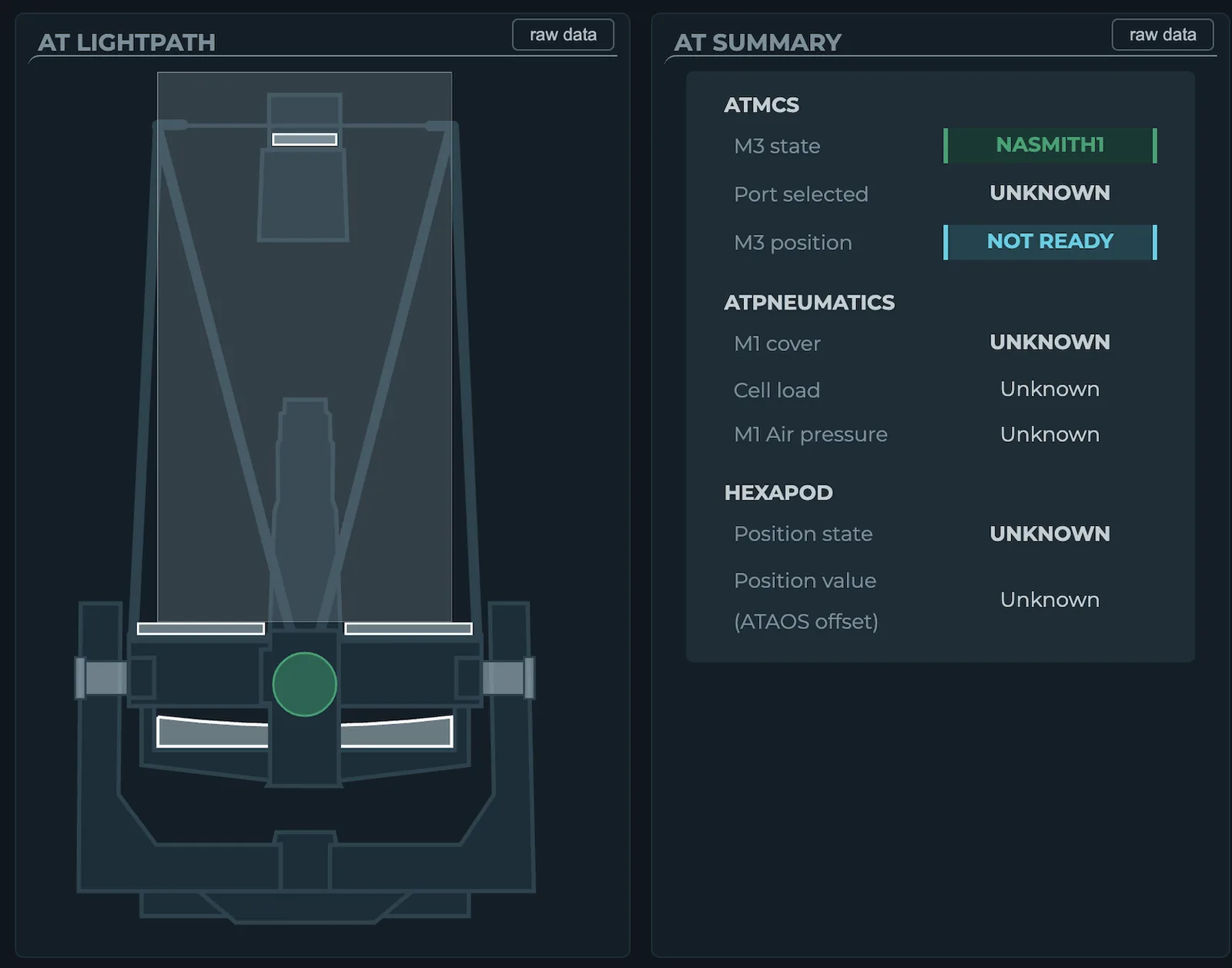The height and width of the screenshot is (968, 1232).
Task: Click the right M1 cover bar
Action: (x=408, y=628)
